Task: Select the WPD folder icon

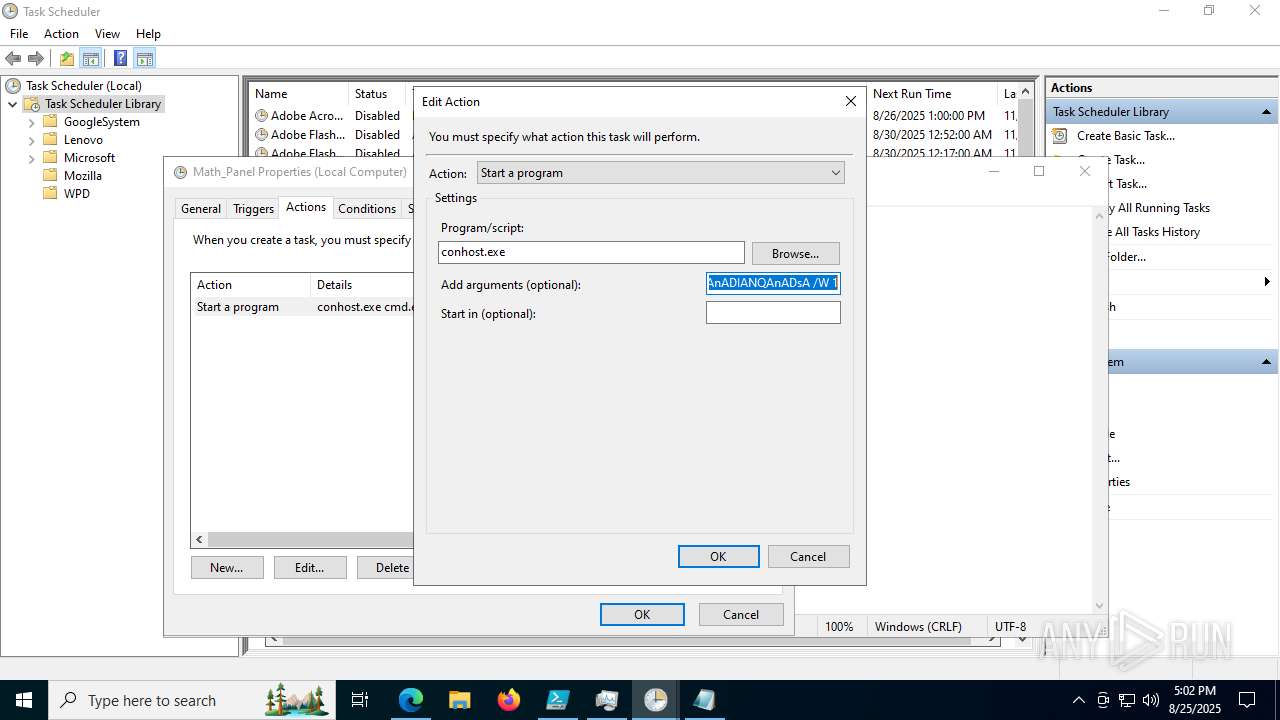Action: click(50, 194)
